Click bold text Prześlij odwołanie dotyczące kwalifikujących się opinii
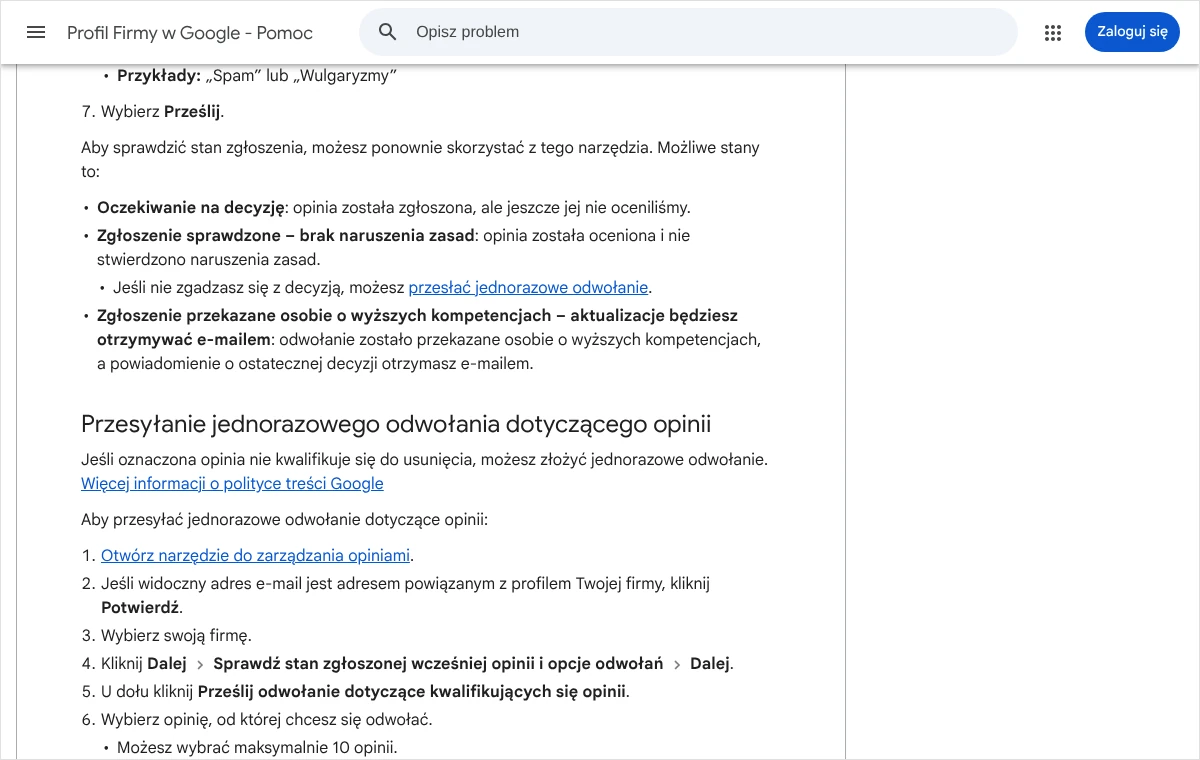This screenshot has height=760, width=1200. 412,692
